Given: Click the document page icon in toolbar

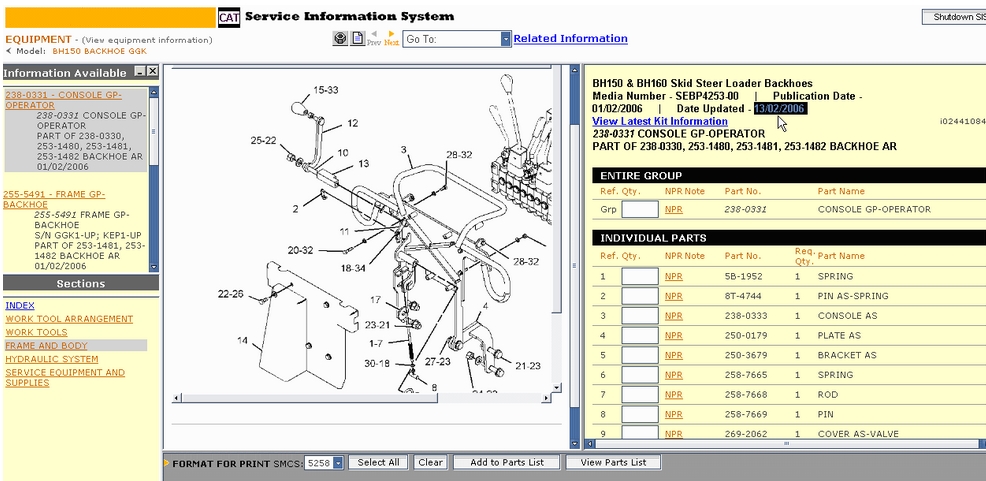Looking at the screenshot, I should (357, 39).
